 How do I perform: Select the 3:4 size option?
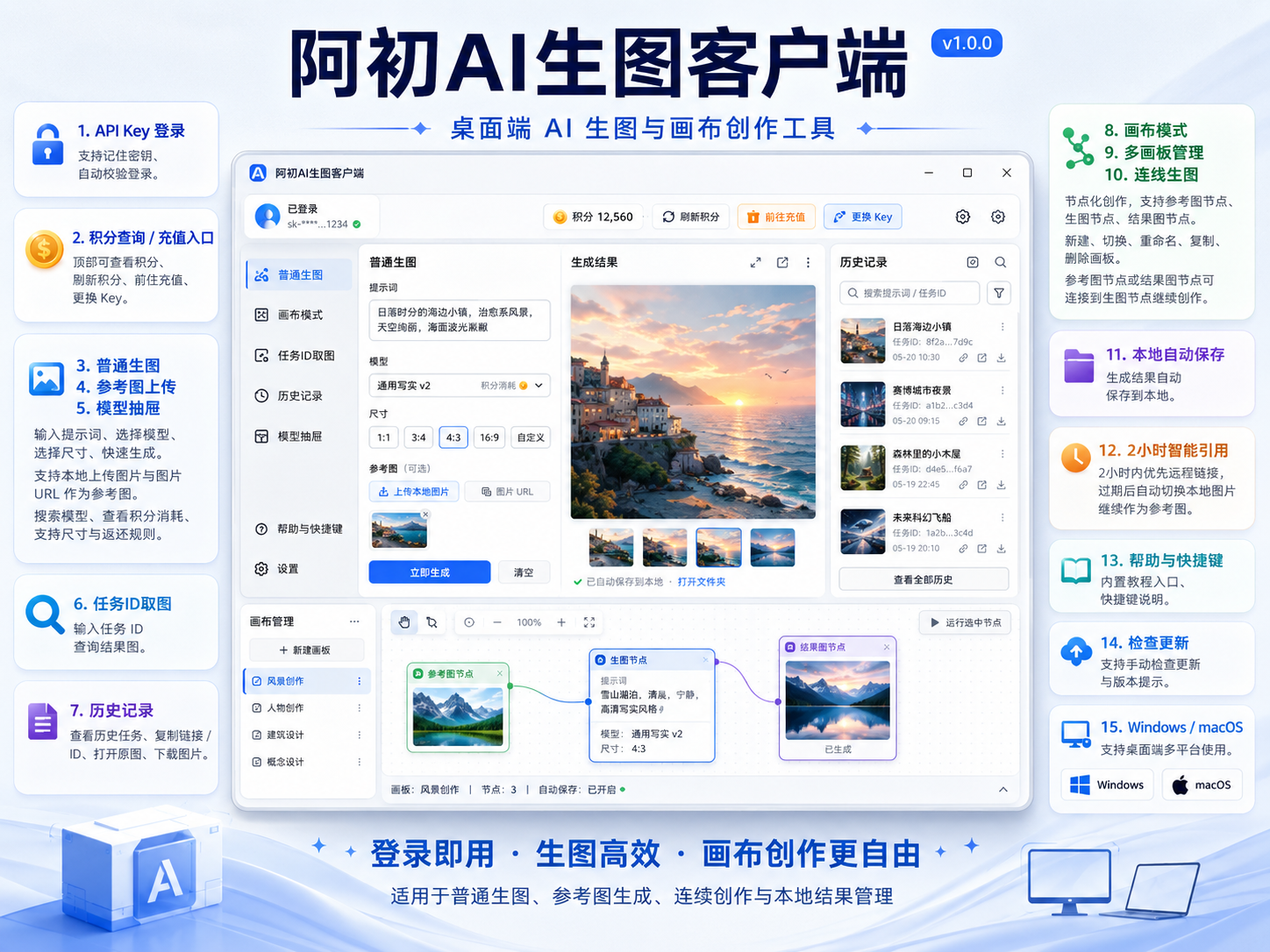[419, 437]
